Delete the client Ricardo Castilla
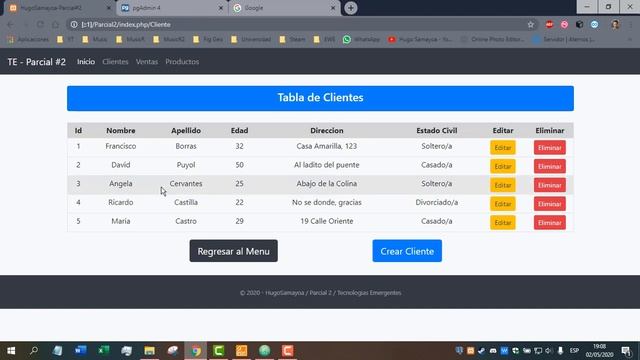 550,204
